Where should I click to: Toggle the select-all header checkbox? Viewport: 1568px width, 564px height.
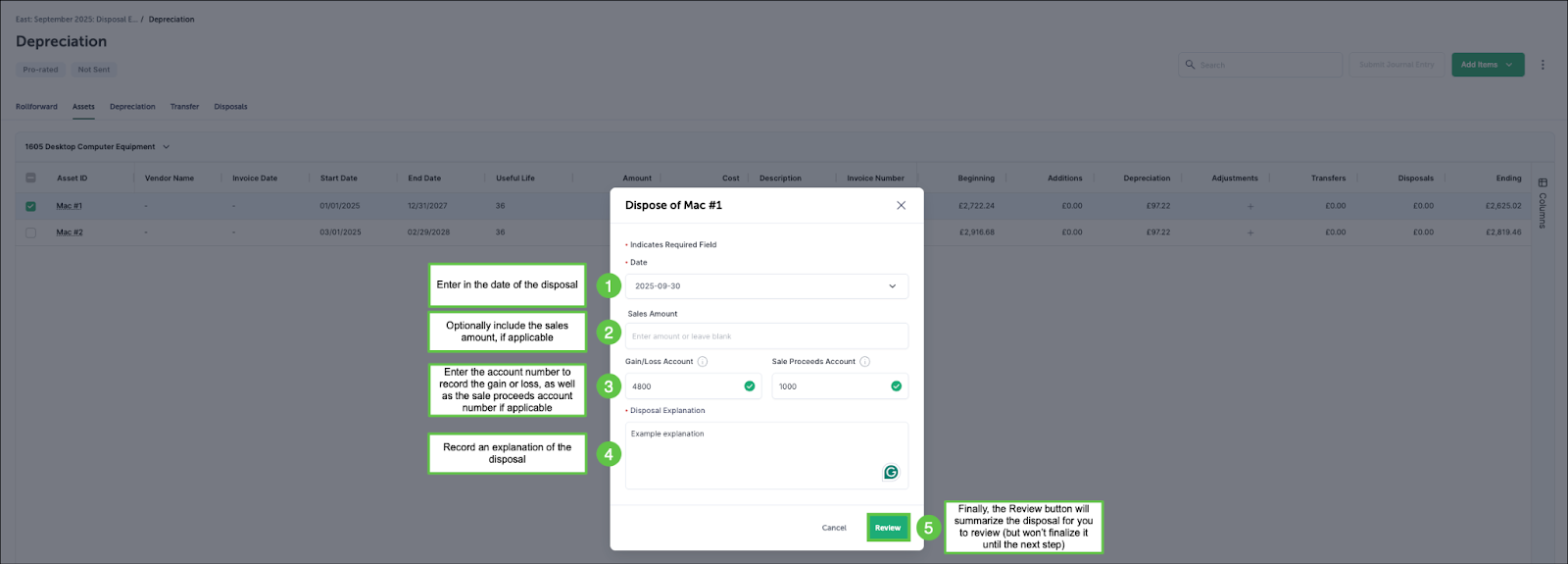pyautogui.click(x=30, y=178)
